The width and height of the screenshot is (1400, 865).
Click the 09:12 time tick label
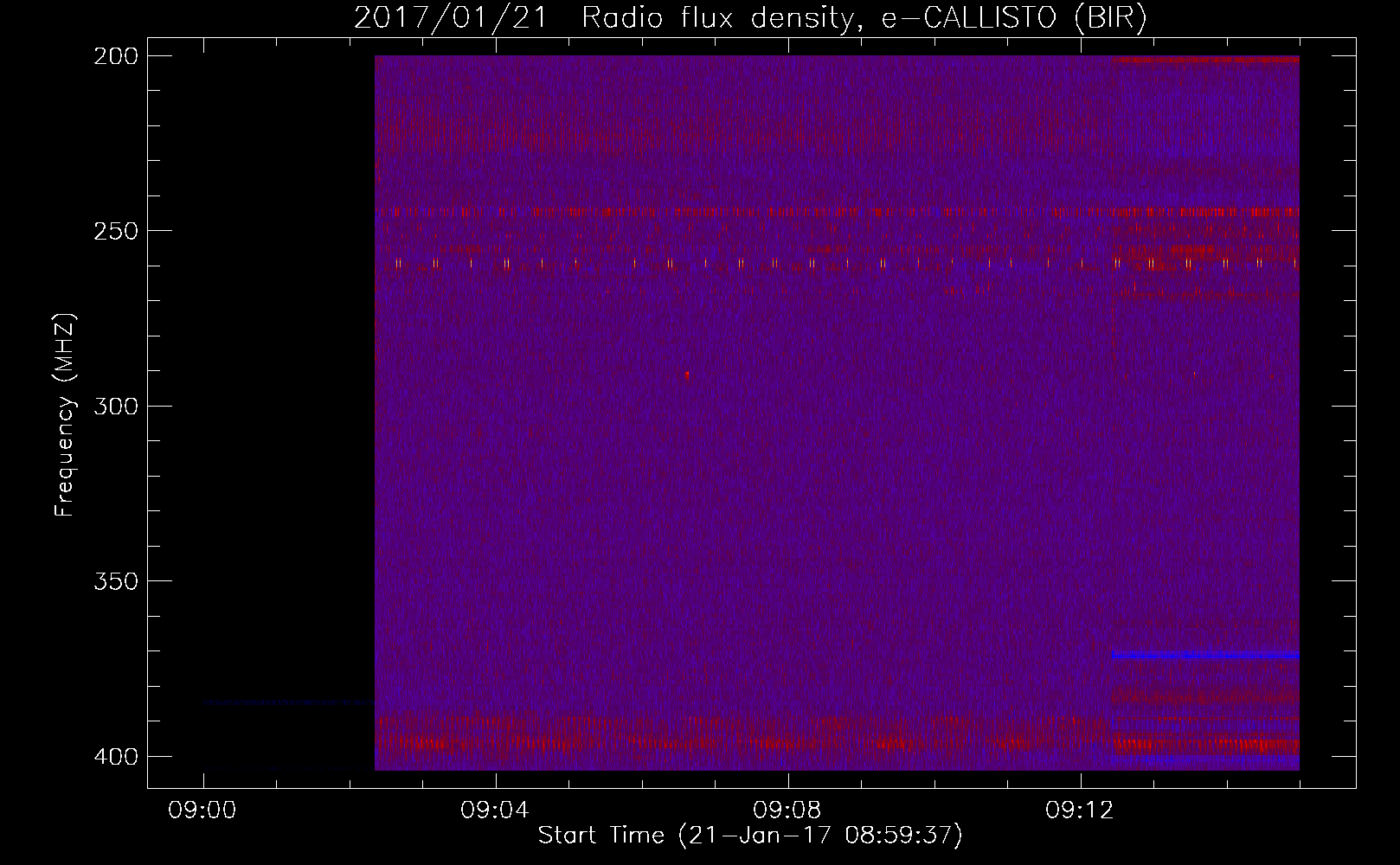pos(1080,811)
